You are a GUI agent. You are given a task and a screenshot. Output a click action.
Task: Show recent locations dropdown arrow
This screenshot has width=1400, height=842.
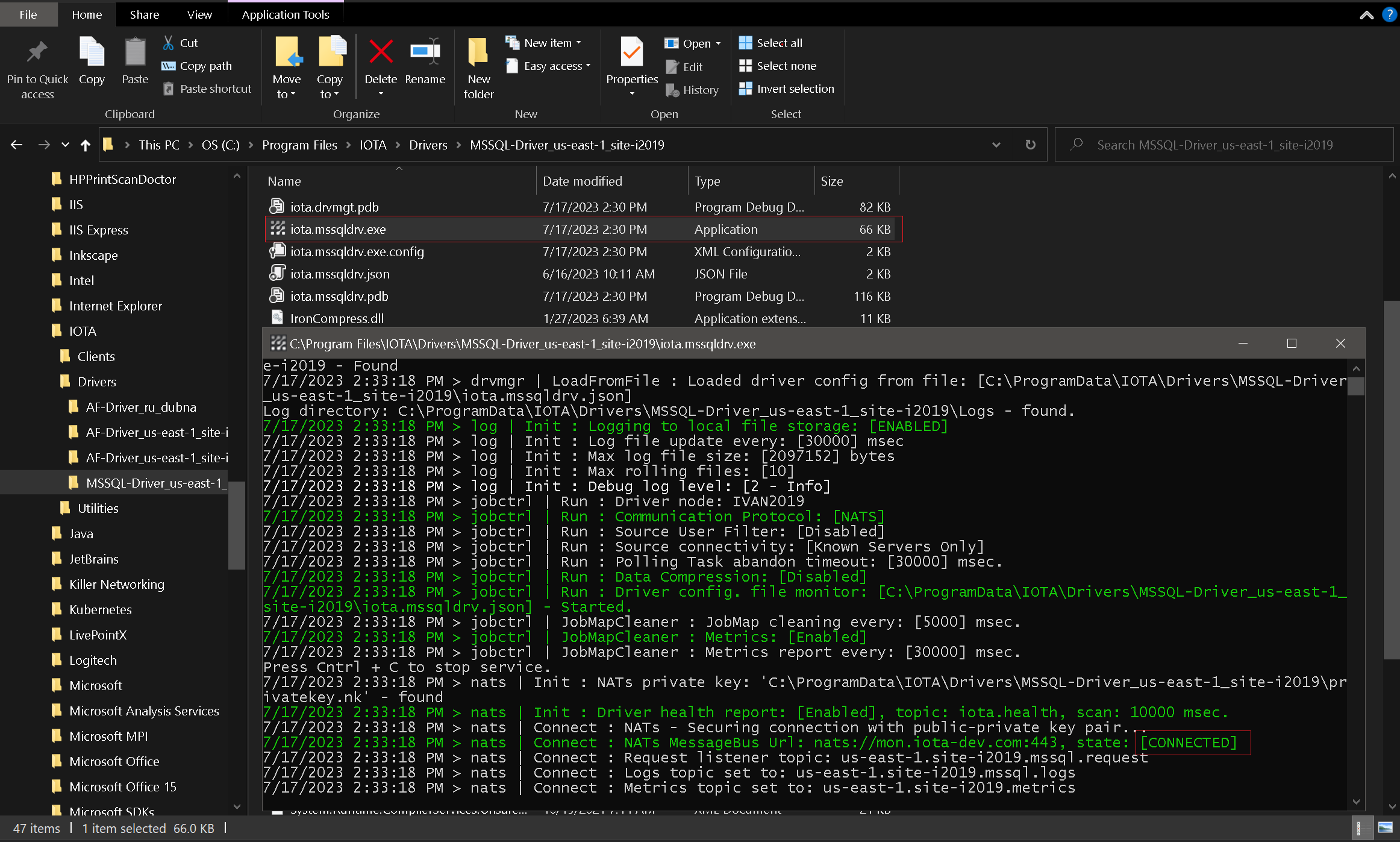coord(65,145)
